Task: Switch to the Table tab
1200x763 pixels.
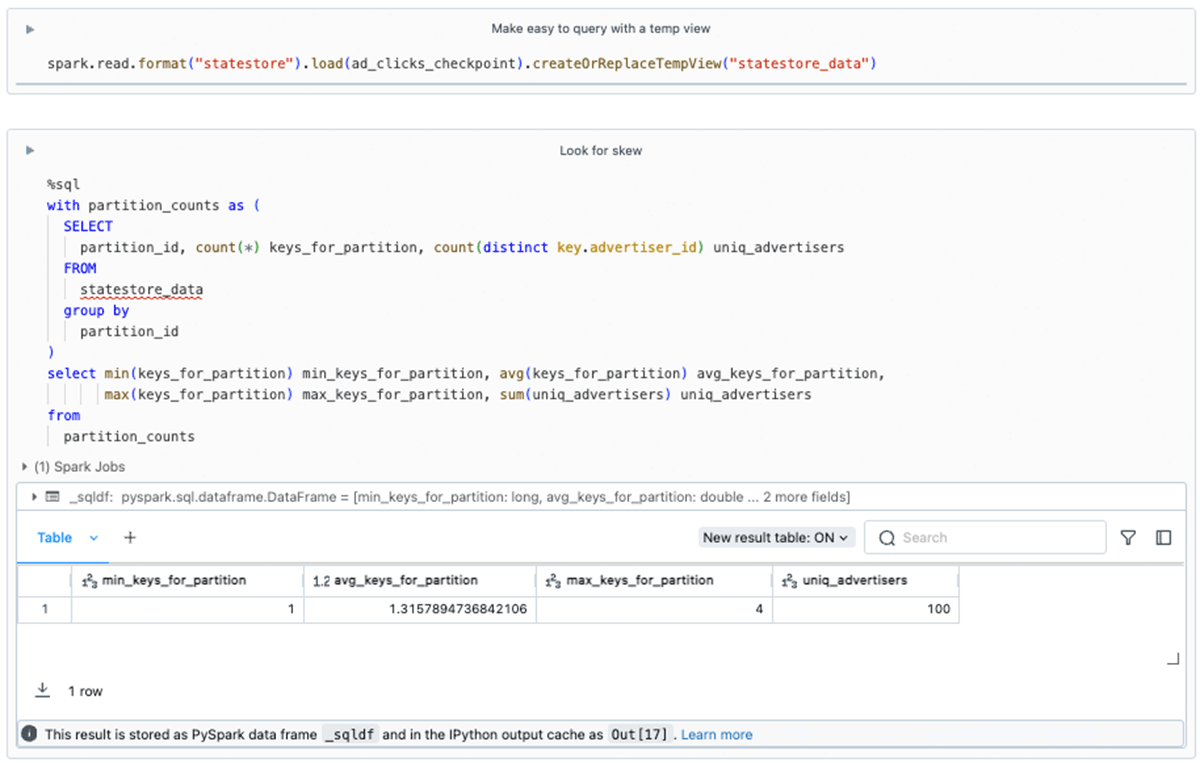Action: coord(55,538)
